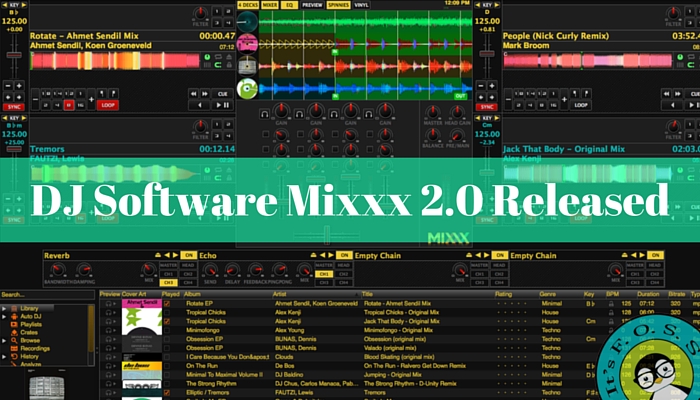Switch to the 4 DECKS tab
This screenshot has height=400, width=700.
click(x=247, y=5)
